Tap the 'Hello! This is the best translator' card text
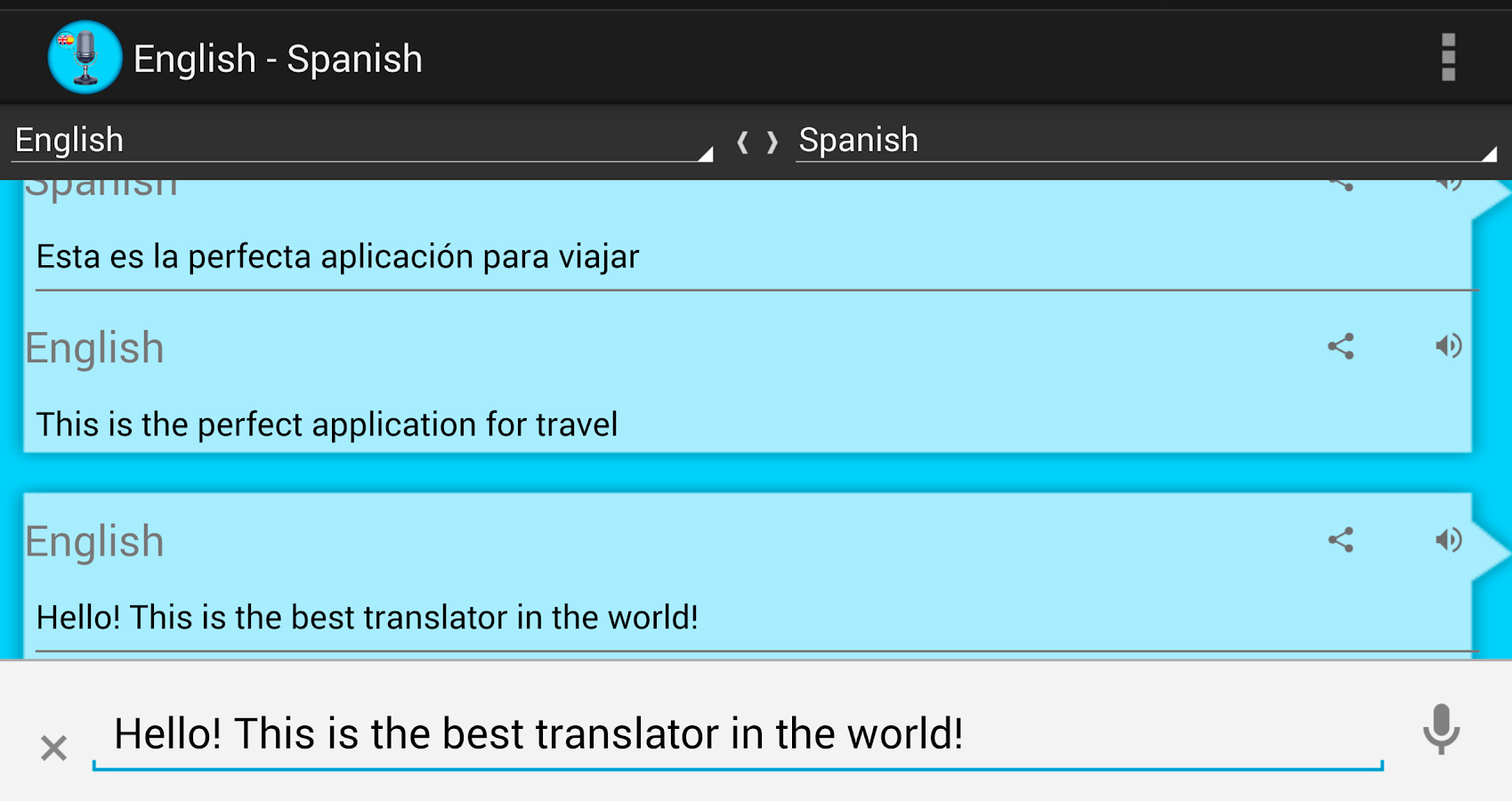 tap(367, 618)
